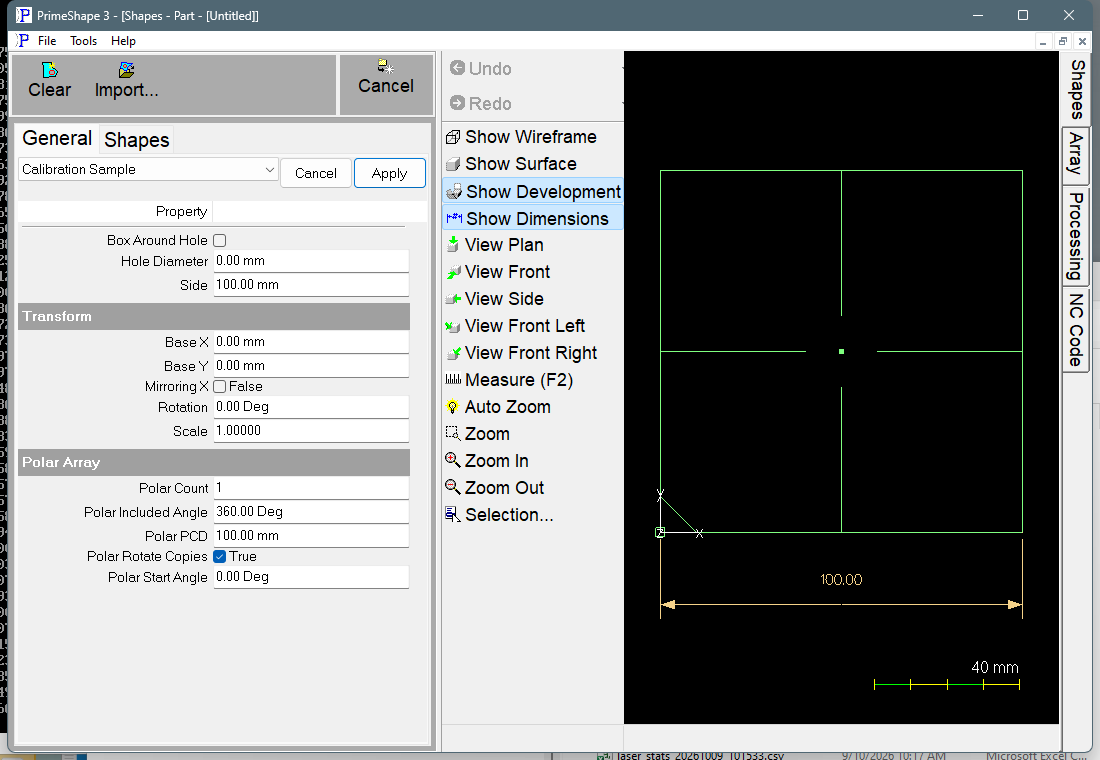Toggle Show Dimensions
Viewport: 1100px width, 760px height.
532,219
